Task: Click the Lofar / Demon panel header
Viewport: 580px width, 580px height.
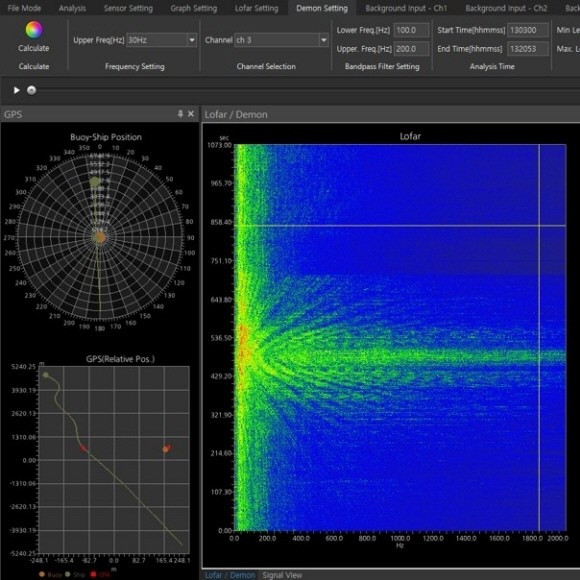Action: 236,115
